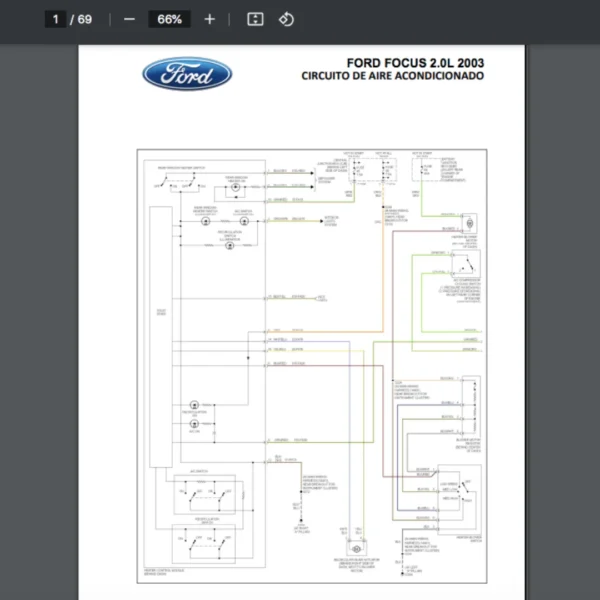
Task: Click the blue Ford oval logo
Action: coord(187,73)
